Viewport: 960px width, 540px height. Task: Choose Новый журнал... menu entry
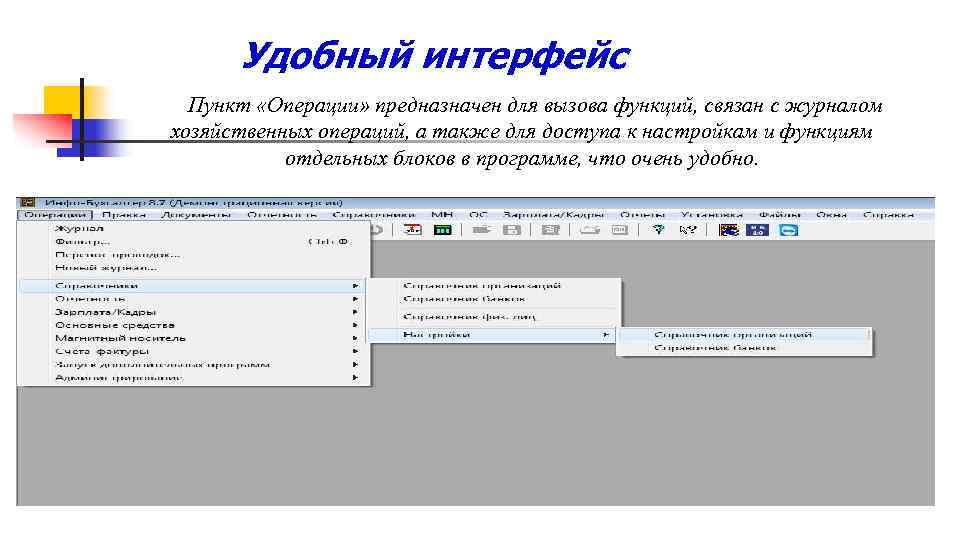click(x=193, y=268)
